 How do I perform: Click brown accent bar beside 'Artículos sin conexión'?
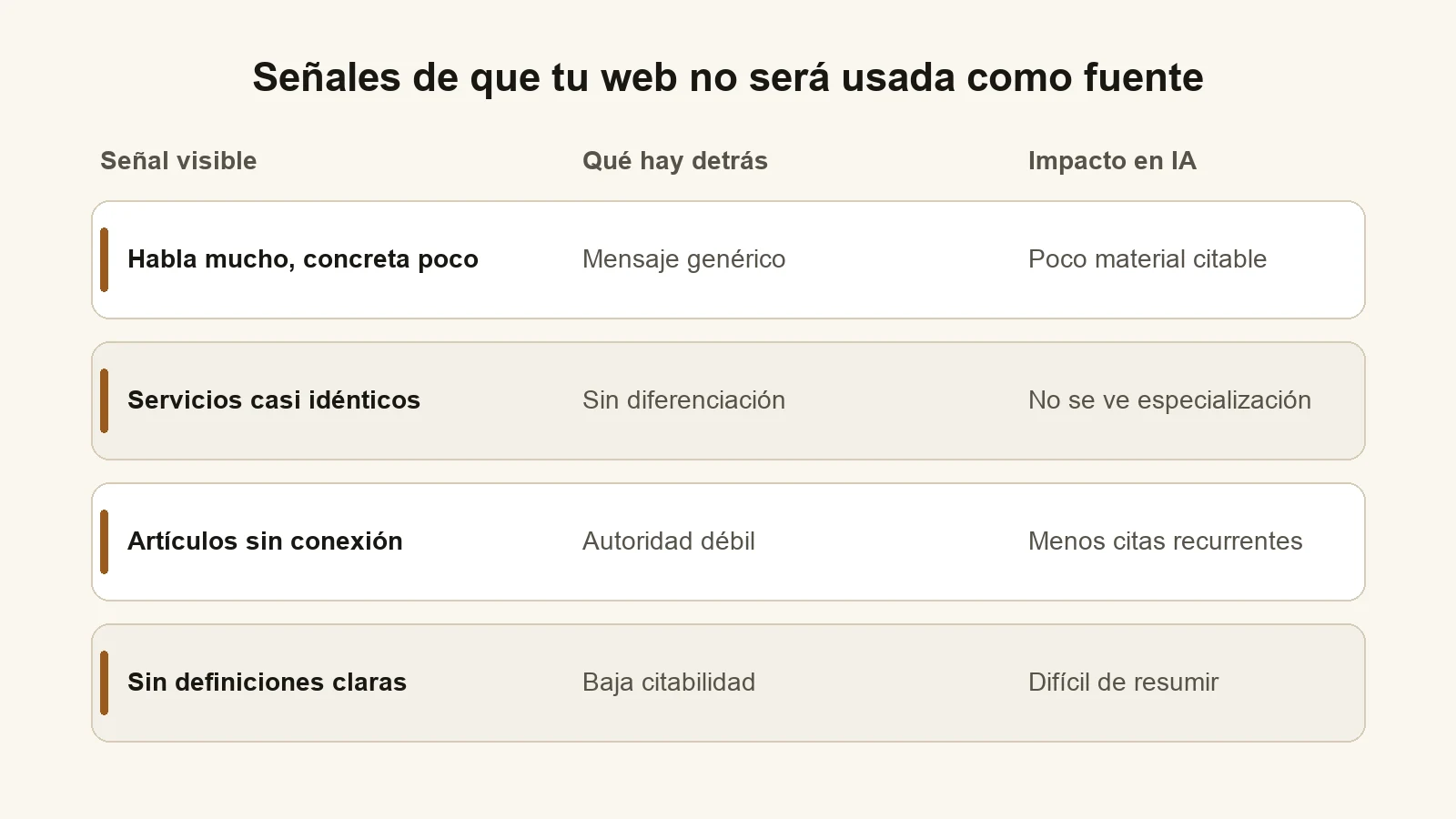click(x=104, y=542)
